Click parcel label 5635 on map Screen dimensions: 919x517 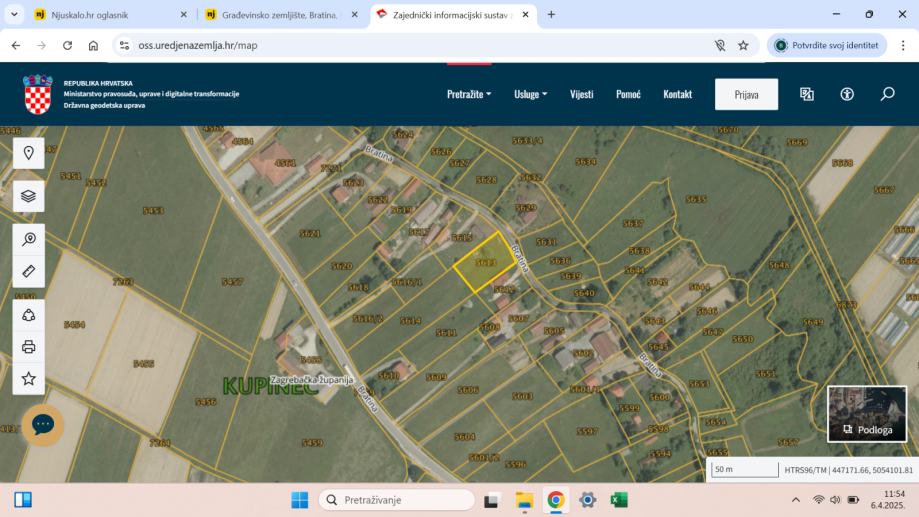pyautogui.click(x=696, y=199)
